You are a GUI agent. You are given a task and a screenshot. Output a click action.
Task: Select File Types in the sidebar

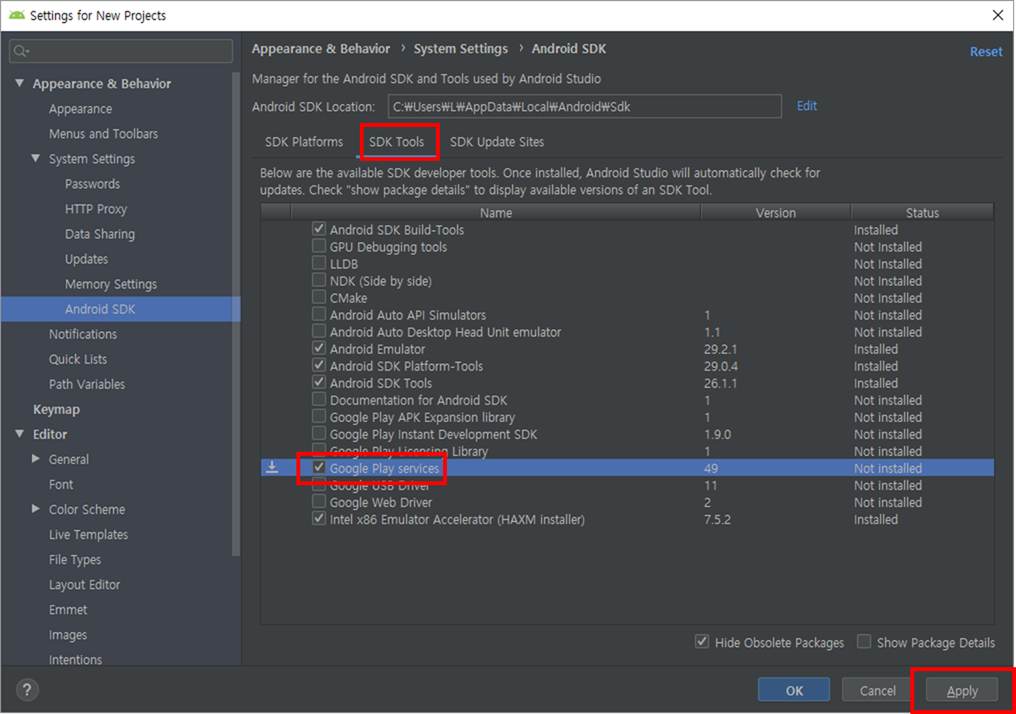[x=75, y=560]
